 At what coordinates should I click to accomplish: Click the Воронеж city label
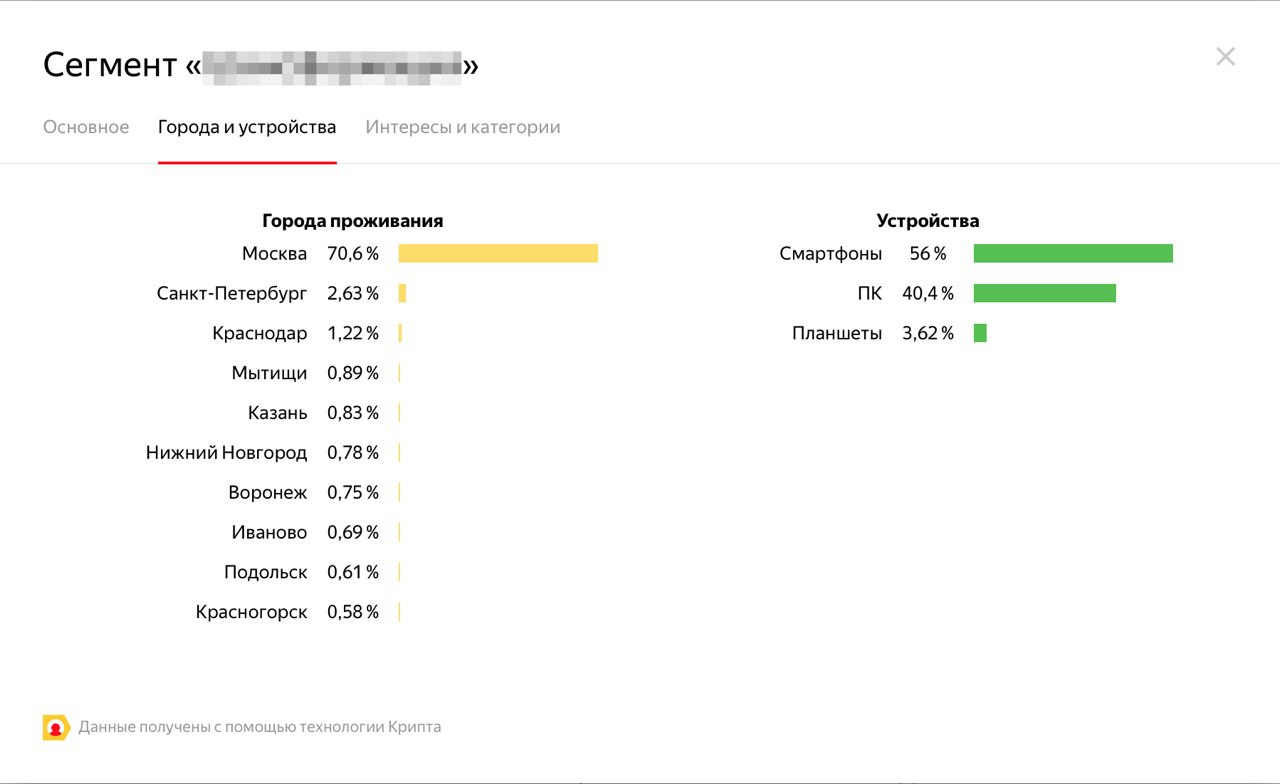click(268, 493)
